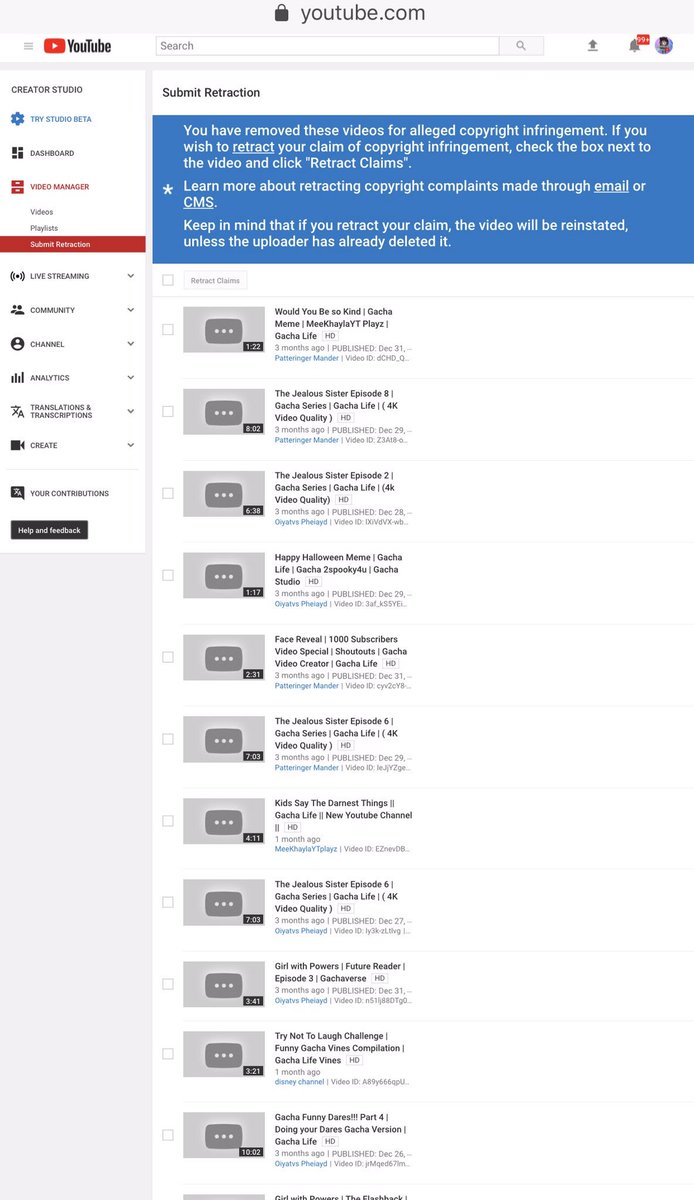Click the search magnifier button
Viewport: 694px width, 1200px height.
(x=521, y=46)
